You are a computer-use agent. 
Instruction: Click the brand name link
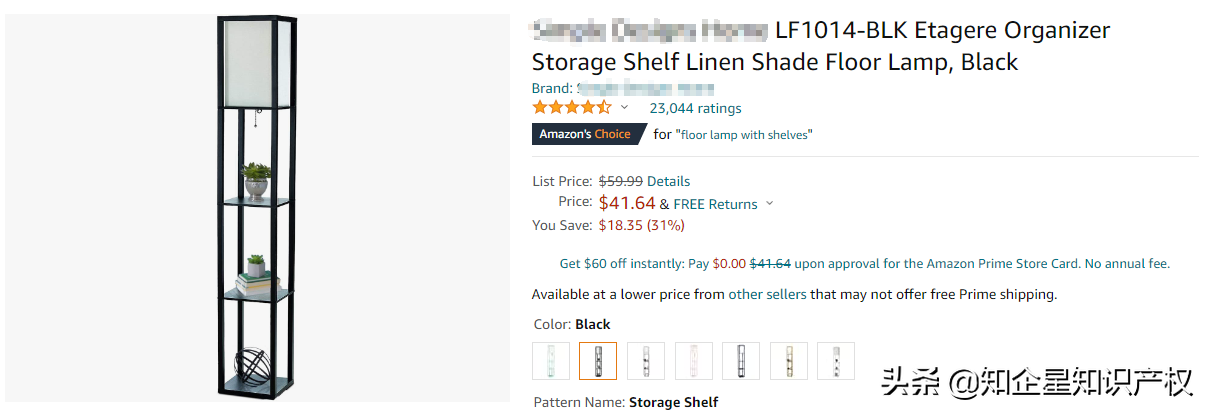click(x=650, y=88)
